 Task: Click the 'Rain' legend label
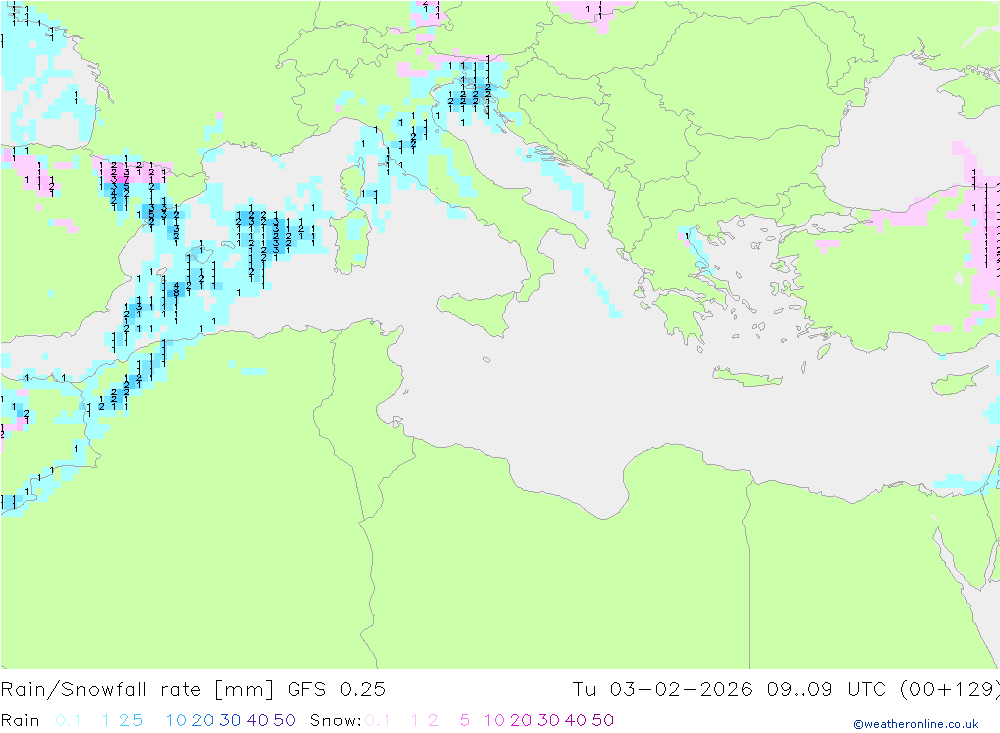click(20, 720)
